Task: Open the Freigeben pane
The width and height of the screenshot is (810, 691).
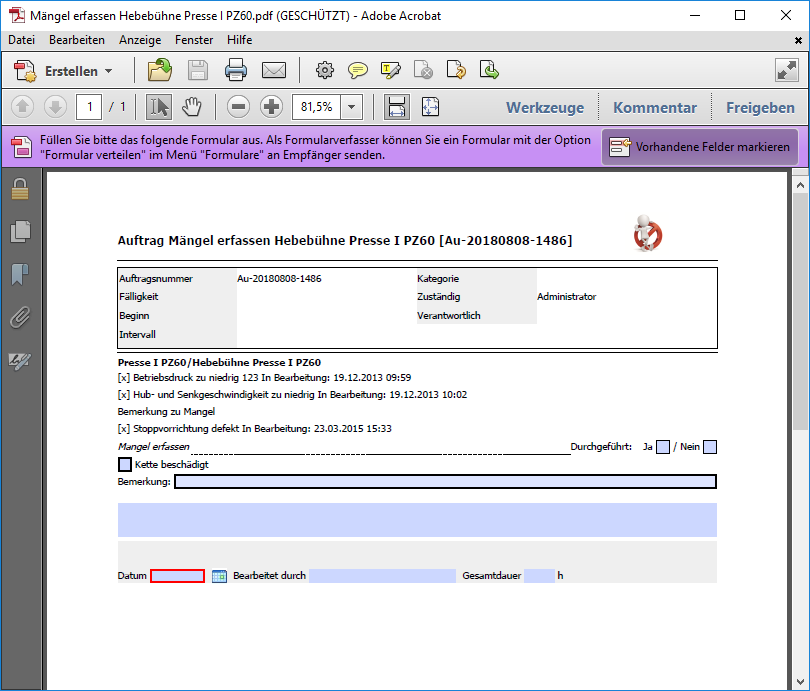Action: coord(760,107)
